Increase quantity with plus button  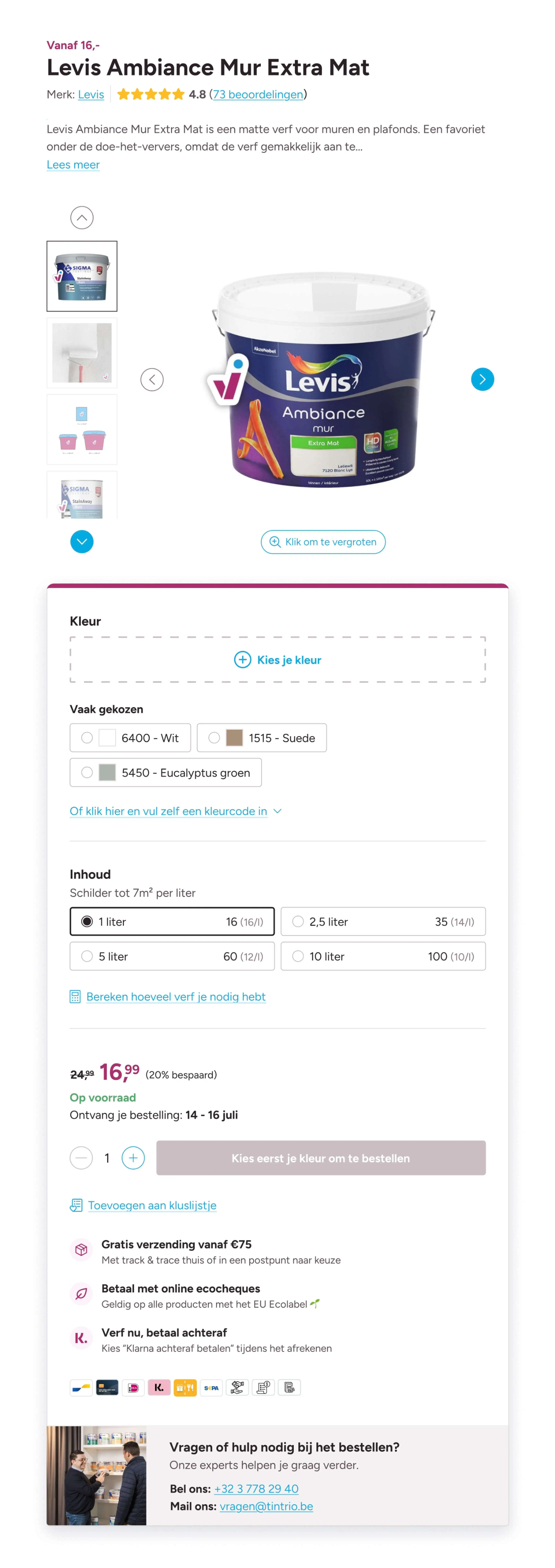[133, 1158]
